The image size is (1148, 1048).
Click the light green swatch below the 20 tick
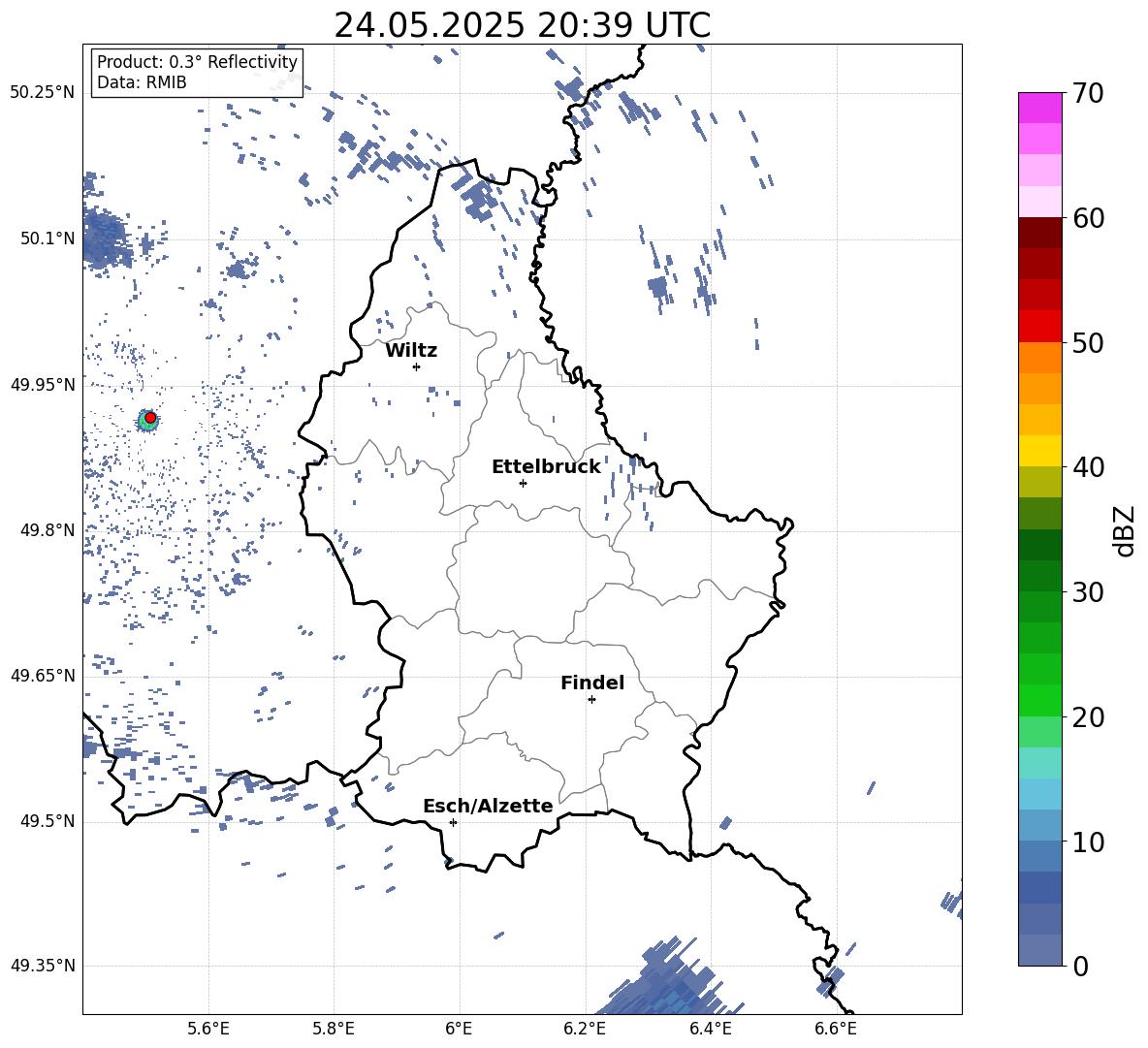pos(1039,732)
